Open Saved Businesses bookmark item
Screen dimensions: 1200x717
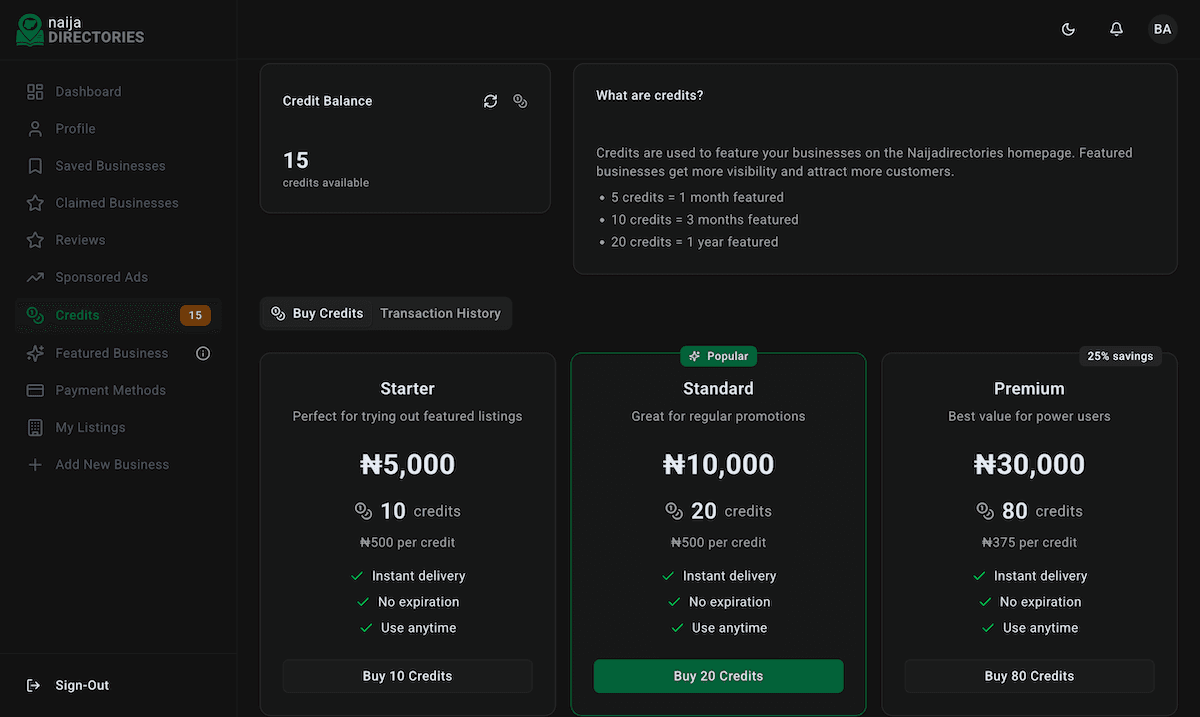click(110, 166)
